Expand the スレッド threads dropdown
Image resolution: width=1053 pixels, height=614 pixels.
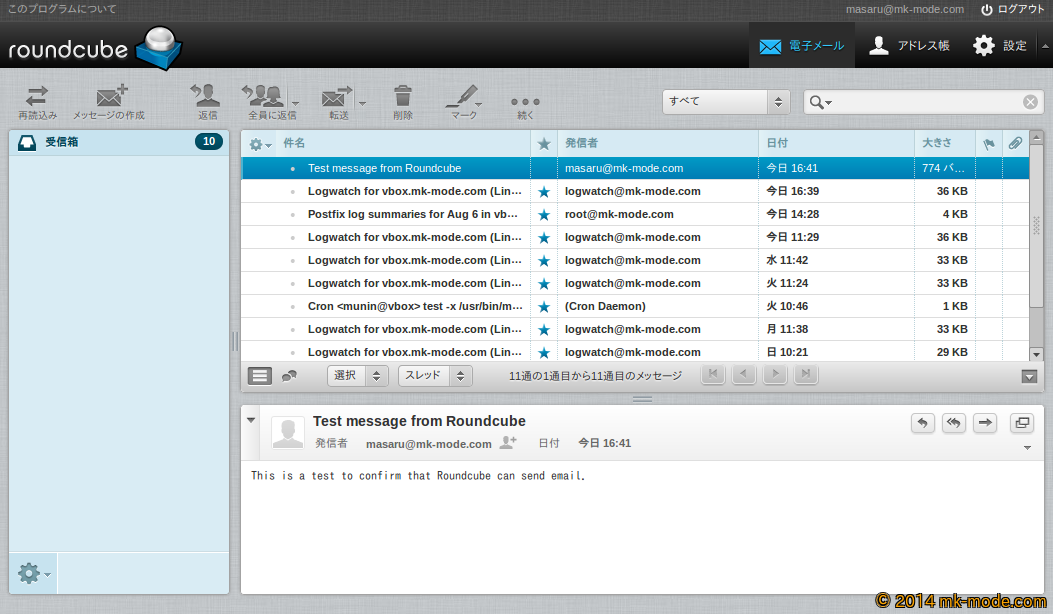434,376
